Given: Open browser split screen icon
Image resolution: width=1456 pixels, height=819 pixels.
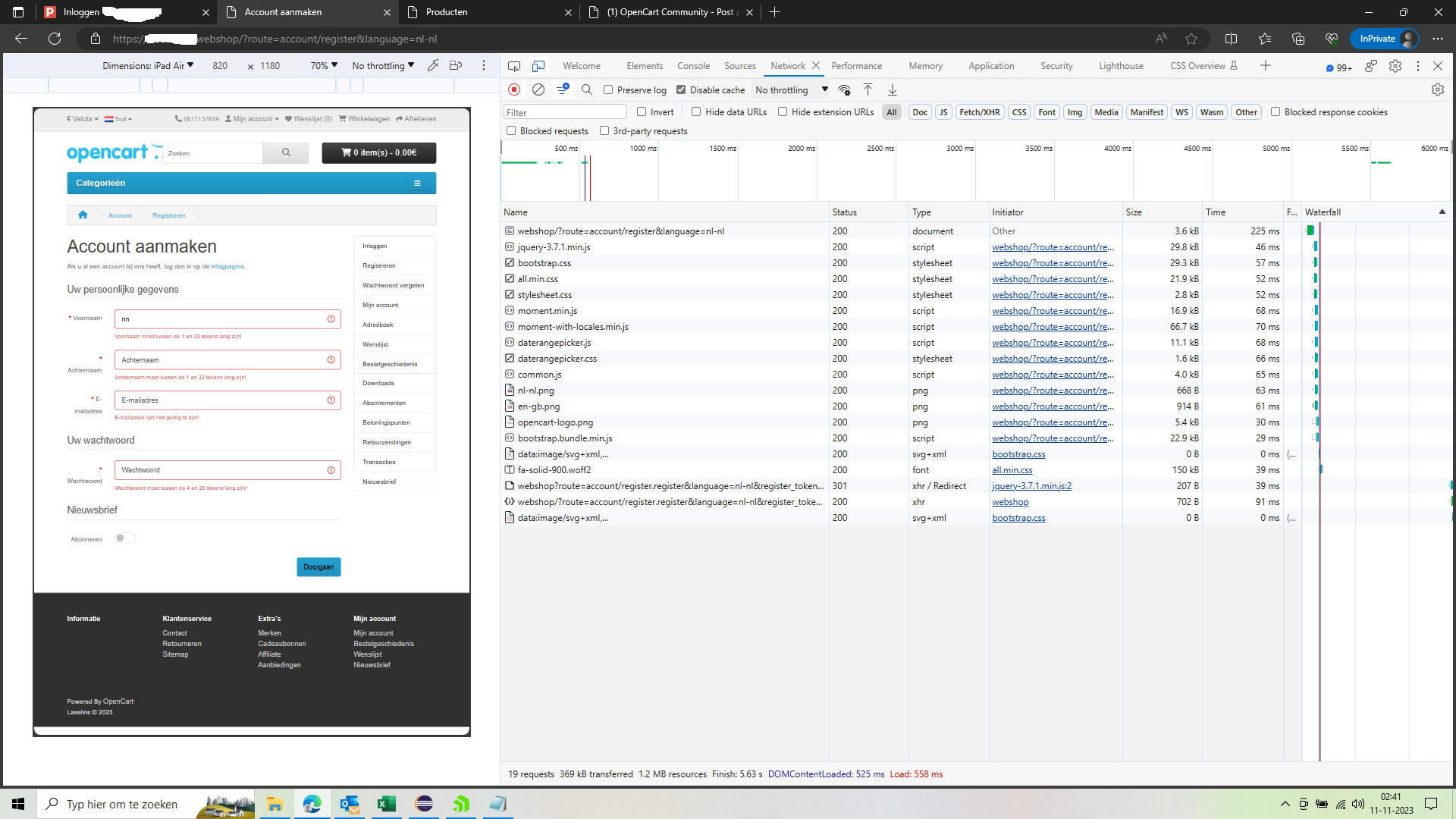Looking at the screenshot, I should tap(1232, 39).
